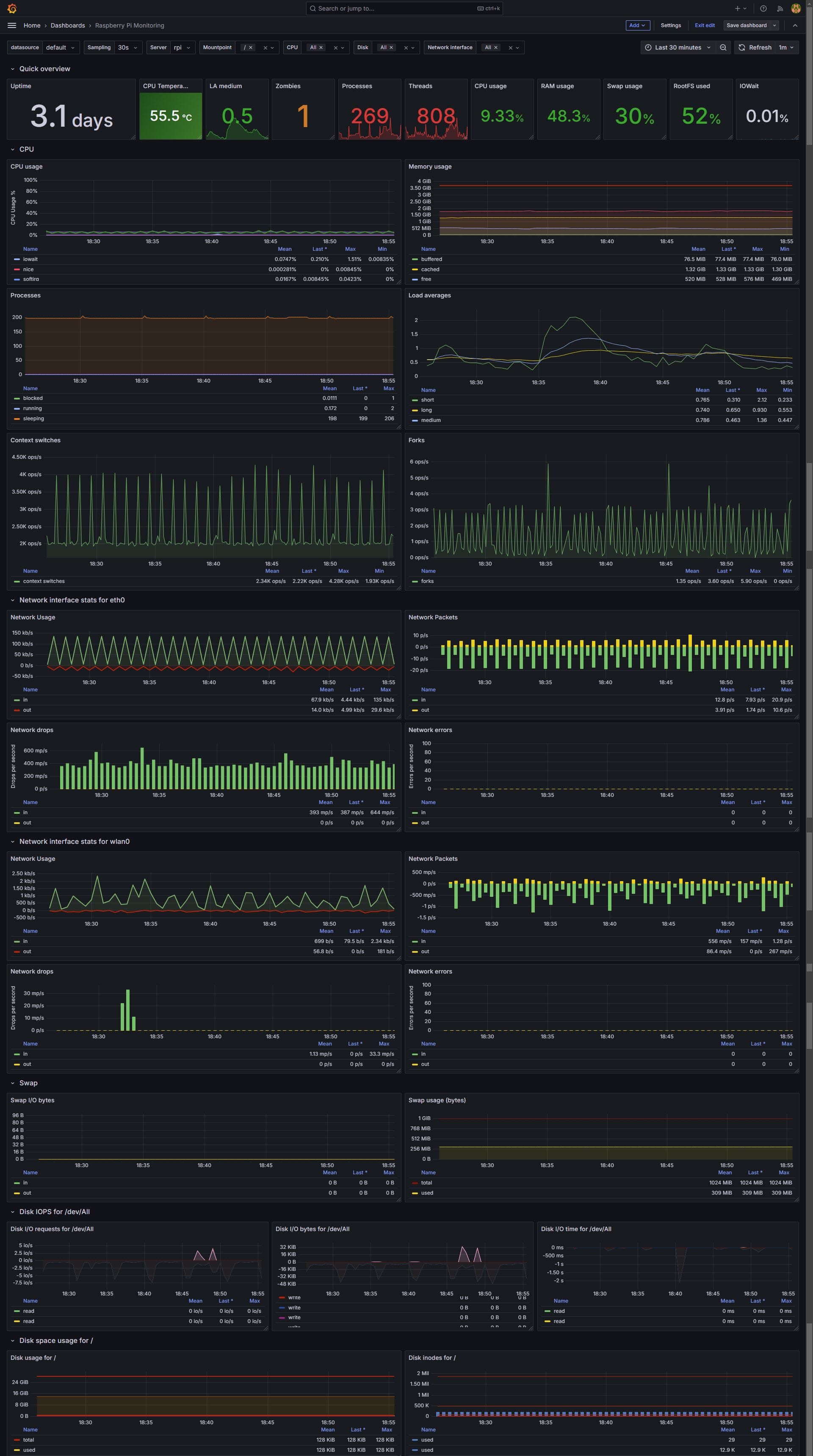This screenshot has width=813, height=1456.
Task: Open the Dashboards breadcrumb
Action: pos(68,25)
